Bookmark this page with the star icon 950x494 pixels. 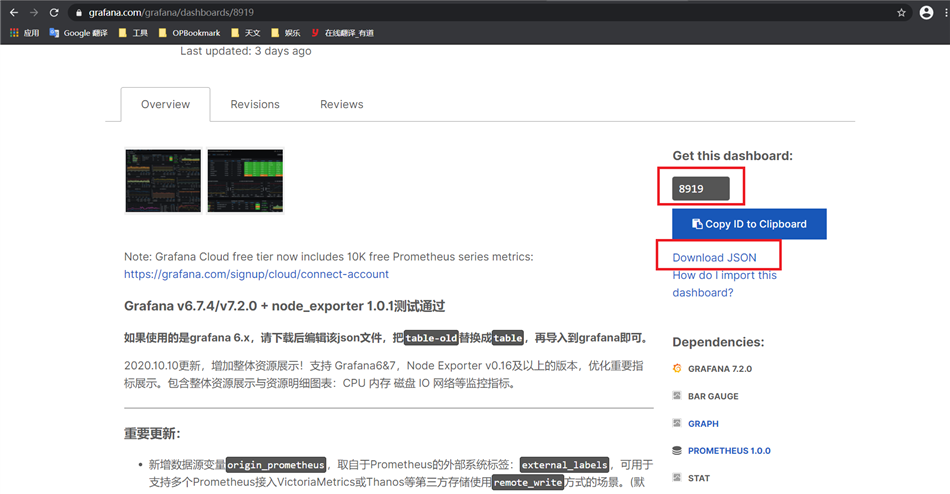tap(902, 12)
